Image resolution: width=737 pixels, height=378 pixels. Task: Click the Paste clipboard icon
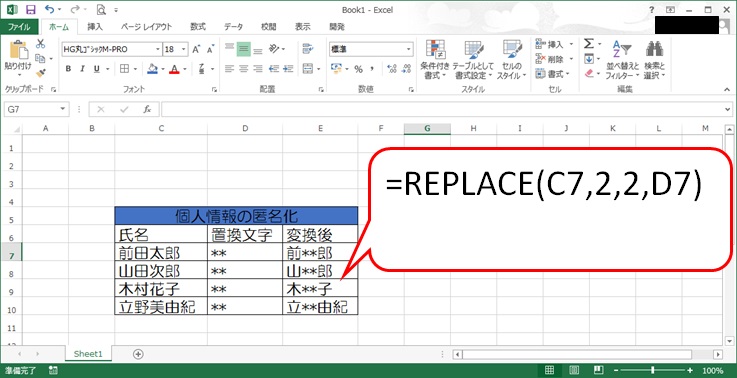[18, 50]
